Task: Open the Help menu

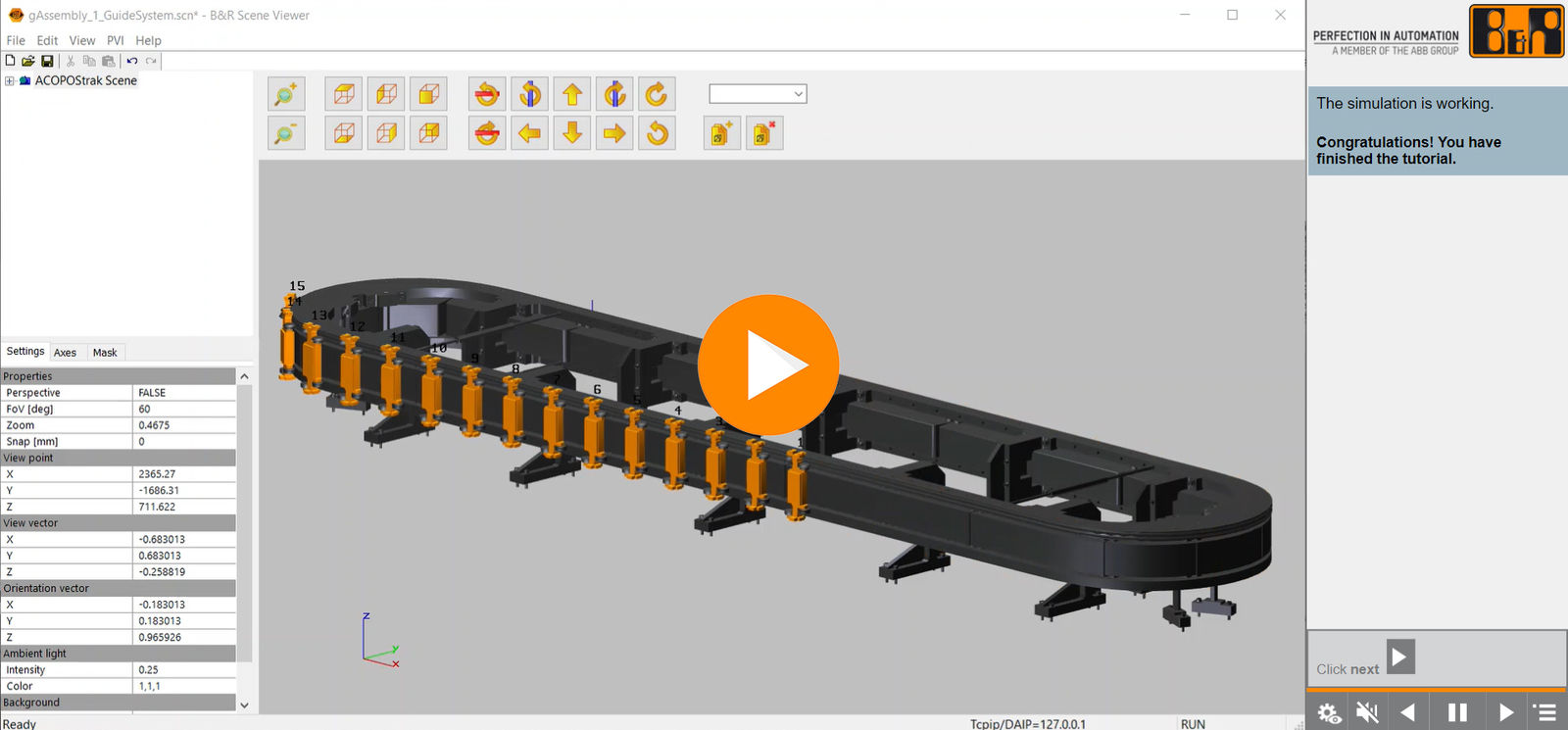Action: (148, 40)
